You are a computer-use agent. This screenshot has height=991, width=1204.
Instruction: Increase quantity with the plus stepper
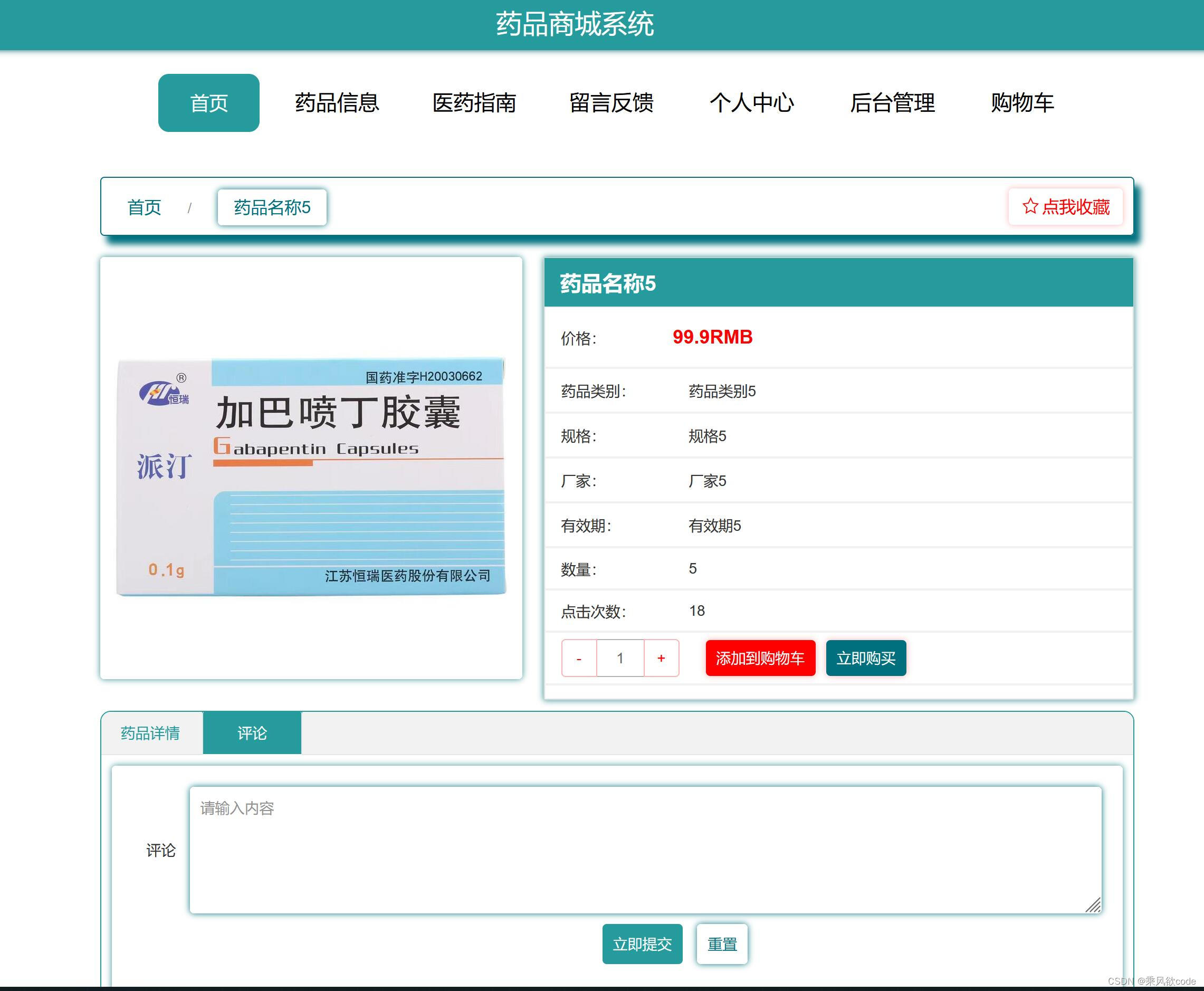pos(661,658)
